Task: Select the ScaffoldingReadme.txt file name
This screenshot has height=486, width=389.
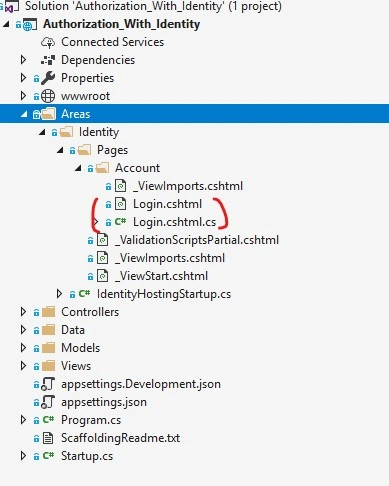Action: tap(120, 438)
